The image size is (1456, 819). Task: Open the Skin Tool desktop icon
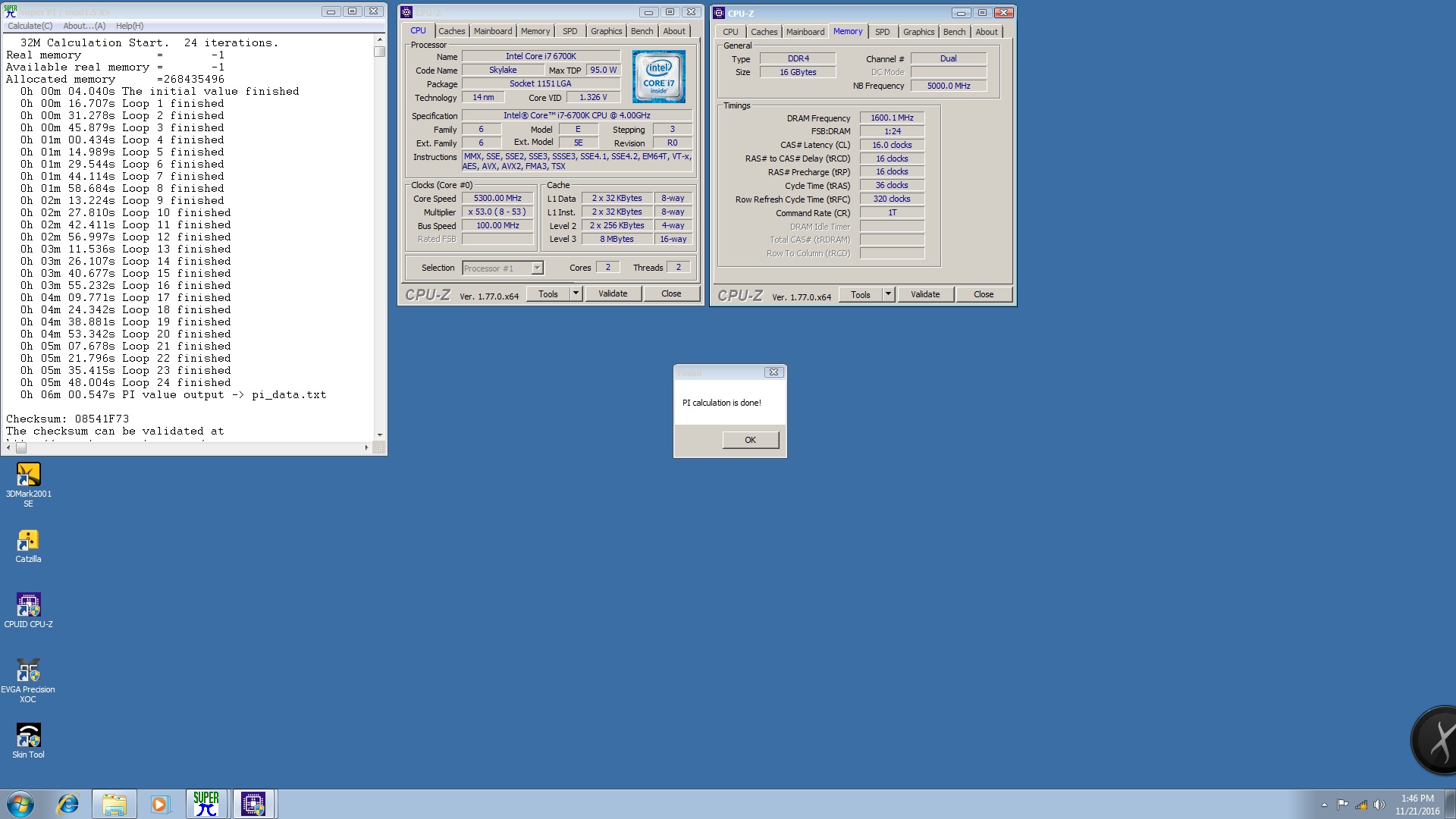pos(28,740)
